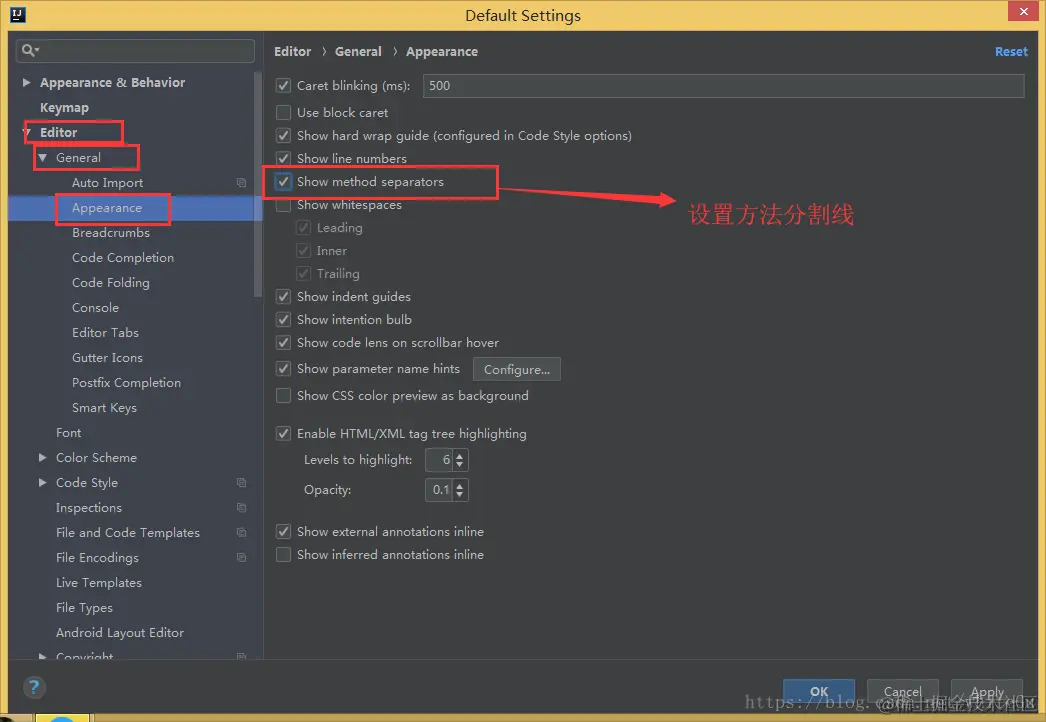1046x722 pixels.
Task: Toggle Show line numbers checkbox
Action: (284, 158)
